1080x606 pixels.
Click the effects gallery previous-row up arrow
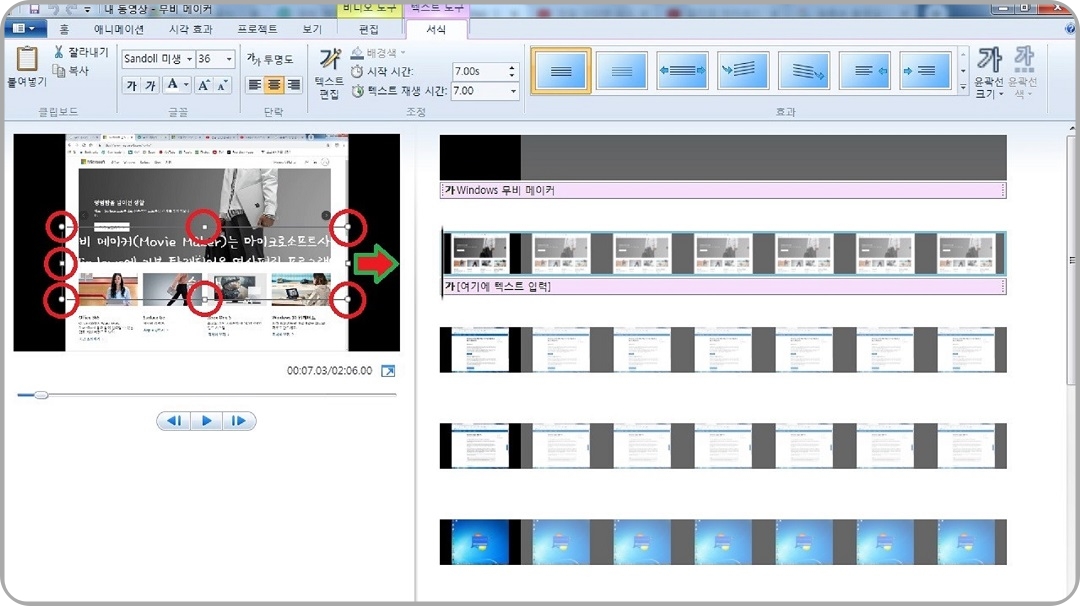963,55
